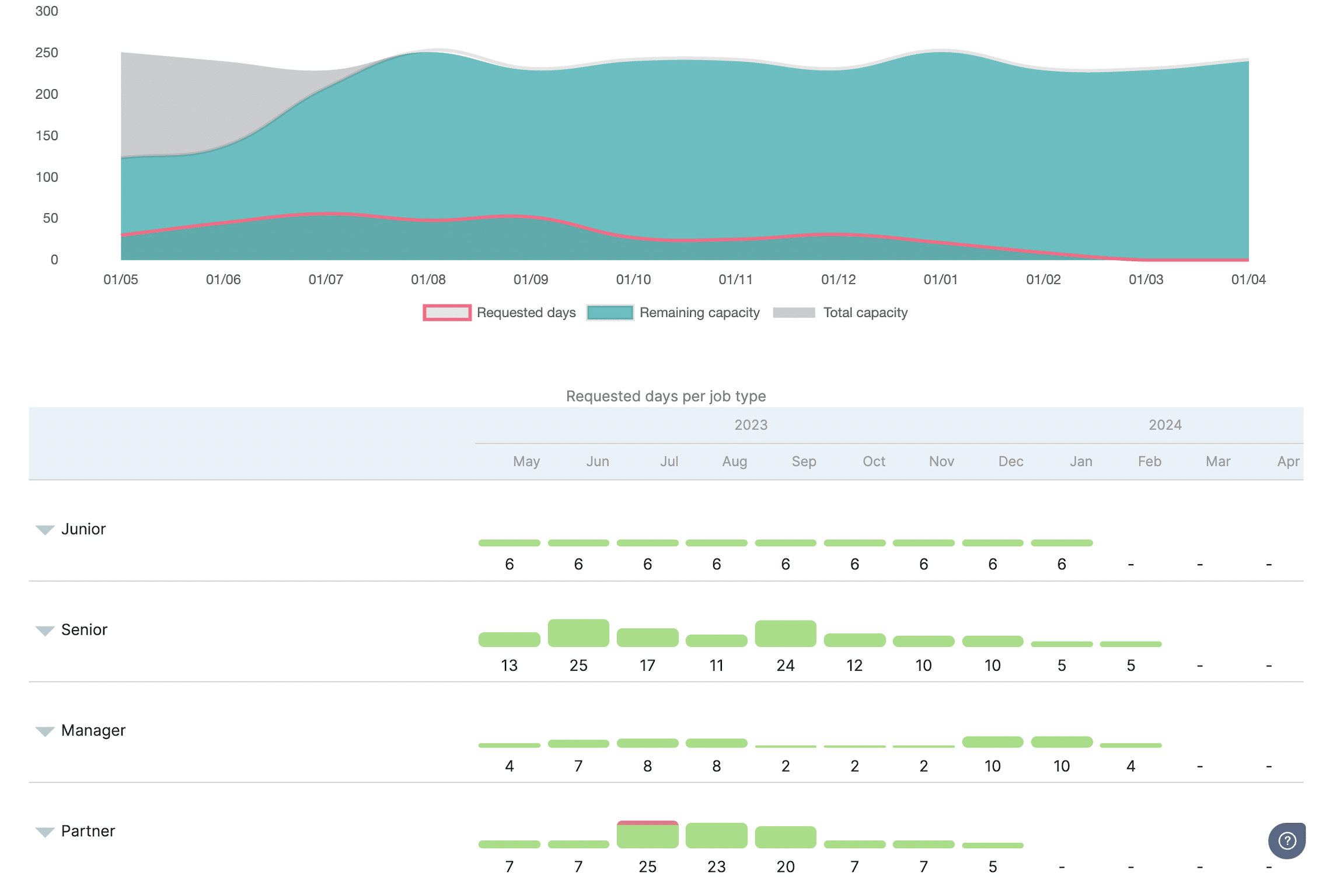The height and width of the screenshot is (896, 1326).
Task: Click Partner July bar showing 25
Action: (x=647, y=835)
